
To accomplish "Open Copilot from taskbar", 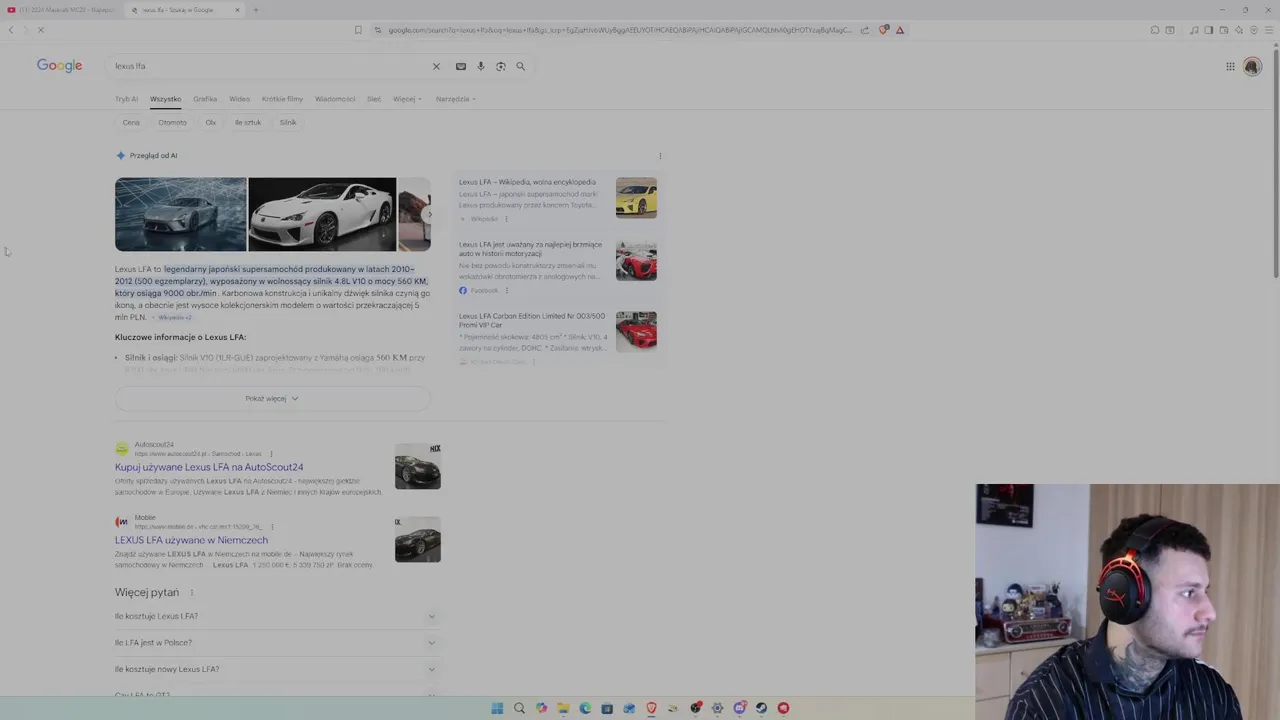I will tap(541, 708).
